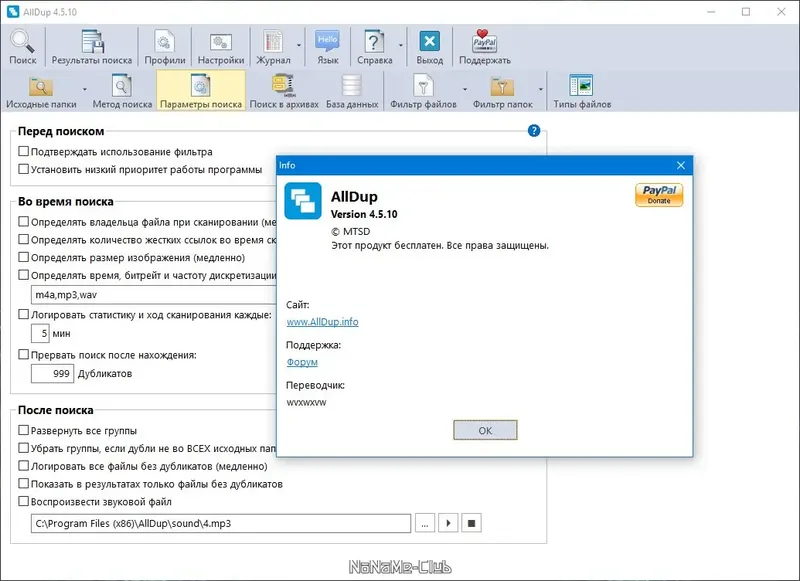Check Определять владельца файла при сканировании
Image resolution: width=800 pixels, height=581 pixels.
[23, 221]
